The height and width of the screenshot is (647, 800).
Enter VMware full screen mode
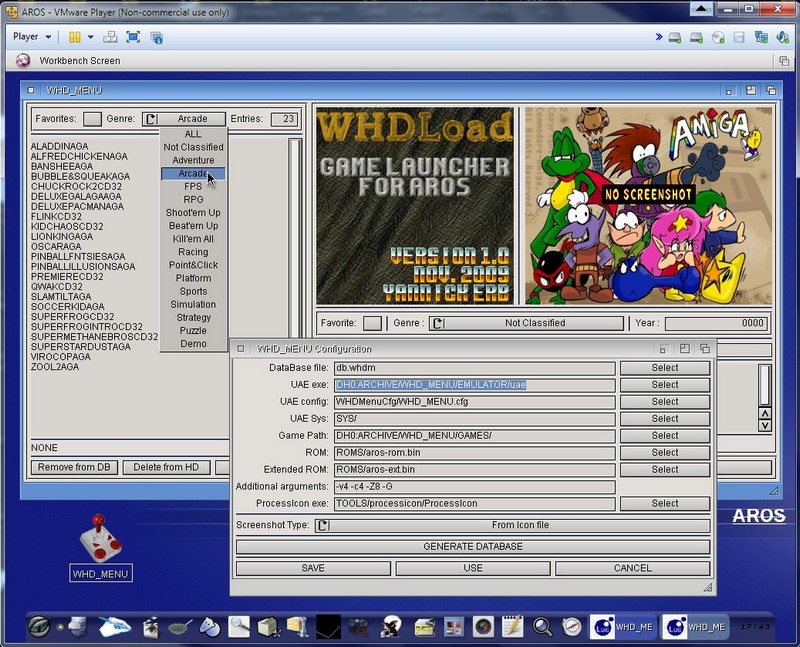(x=133, y=37)
